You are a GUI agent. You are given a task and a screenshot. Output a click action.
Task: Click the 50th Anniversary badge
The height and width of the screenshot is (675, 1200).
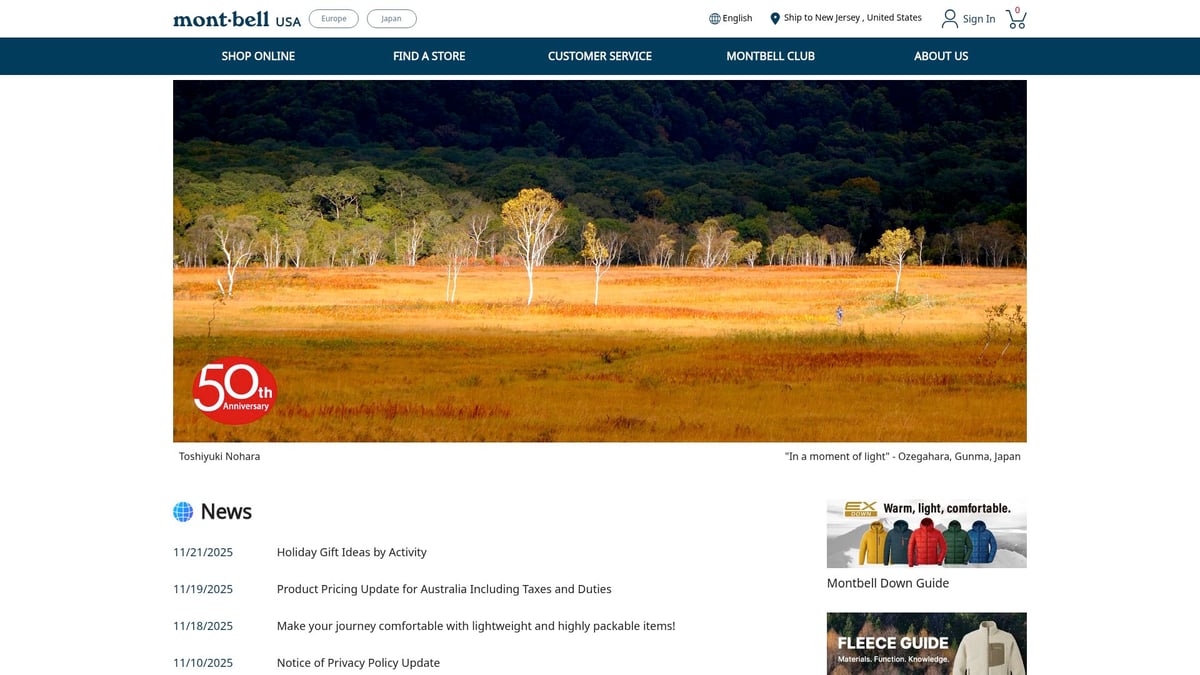click(234, 390)
